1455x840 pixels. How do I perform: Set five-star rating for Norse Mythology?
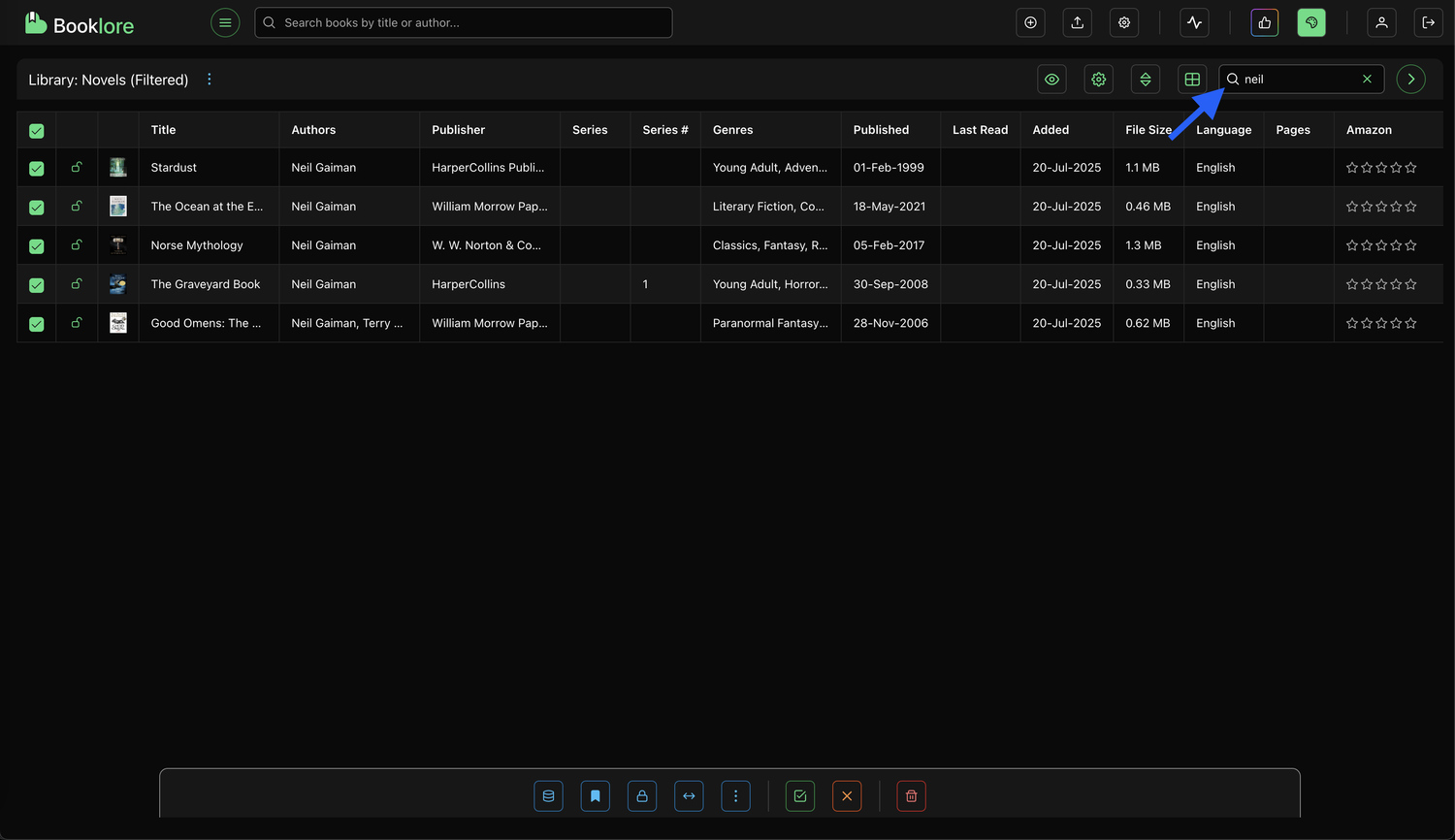coord(1410,245)
